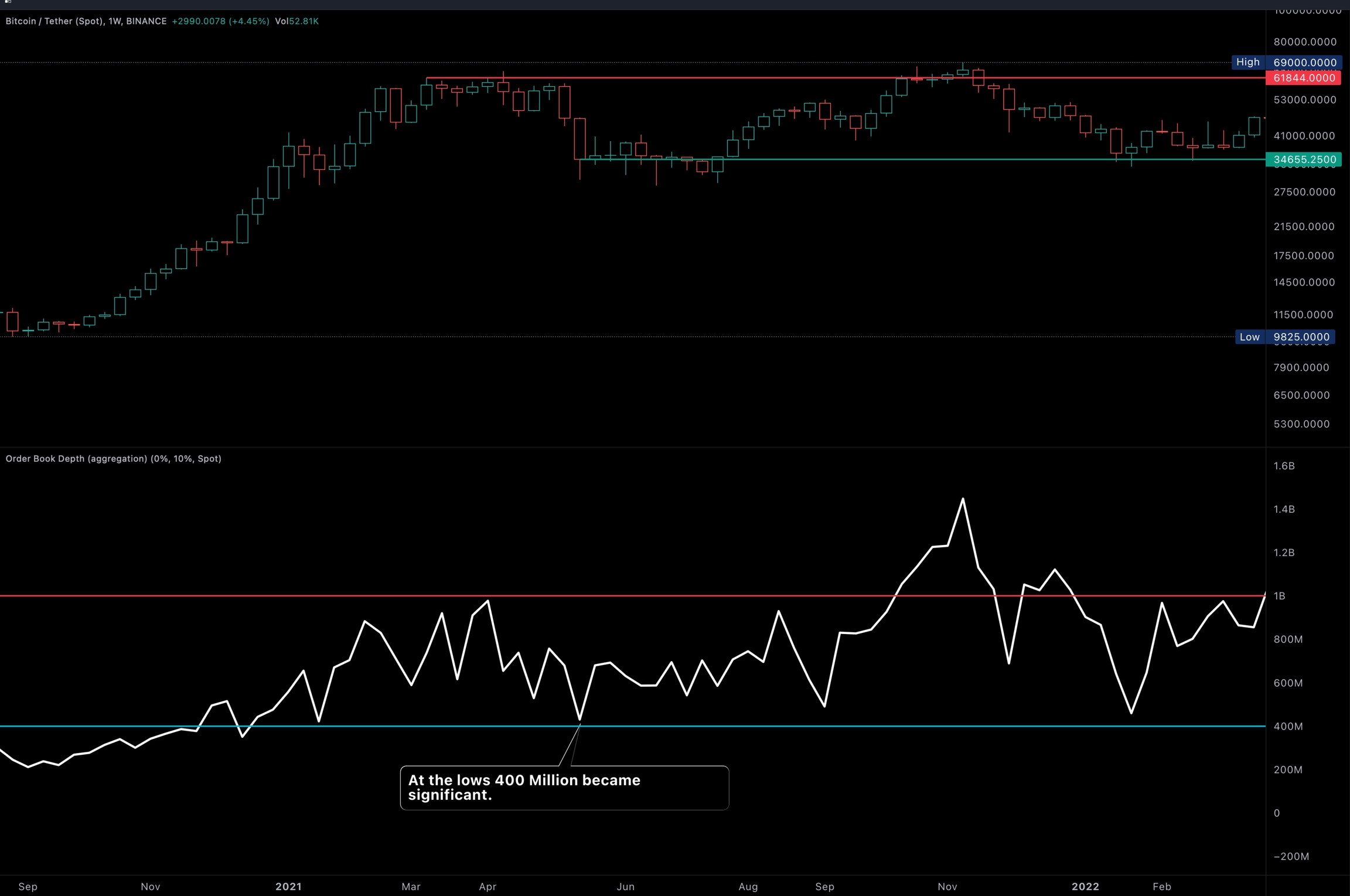Image resolution: width=1350 pixels, height=896 pixels.
Task: Click the layout icon in top-left corner
Action: click(x=8, y=2)
